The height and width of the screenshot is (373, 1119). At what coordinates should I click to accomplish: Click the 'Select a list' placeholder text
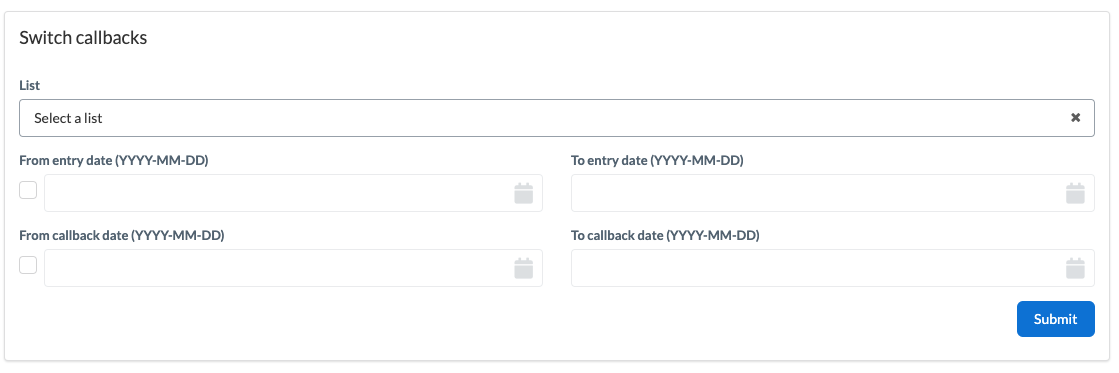(69, 118)
